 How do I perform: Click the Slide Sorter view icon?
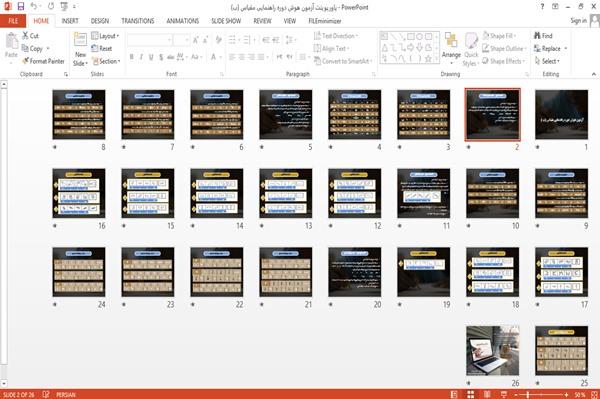click(471, 394)
